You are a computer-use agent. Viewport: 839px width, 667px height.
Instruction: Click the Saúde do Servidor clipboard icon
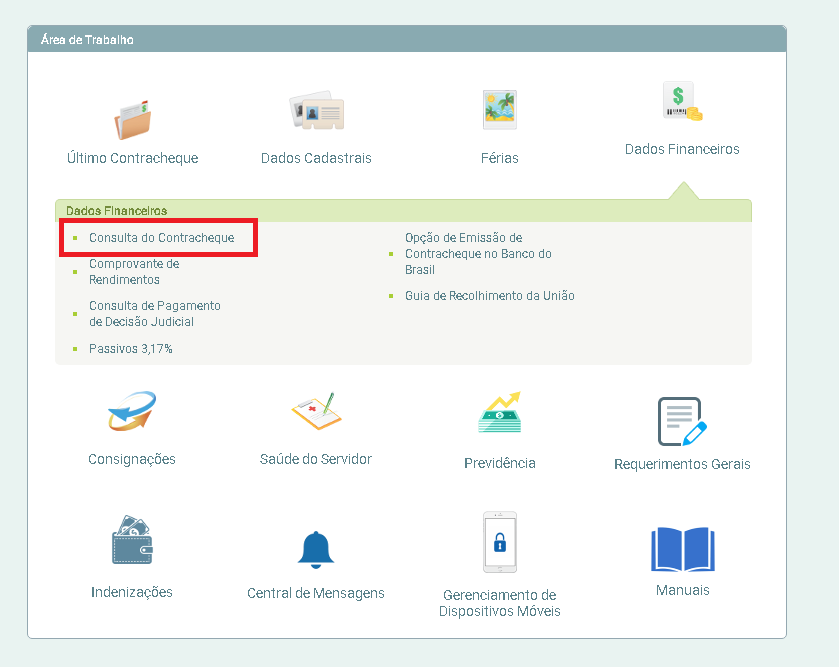pos(316,411)
